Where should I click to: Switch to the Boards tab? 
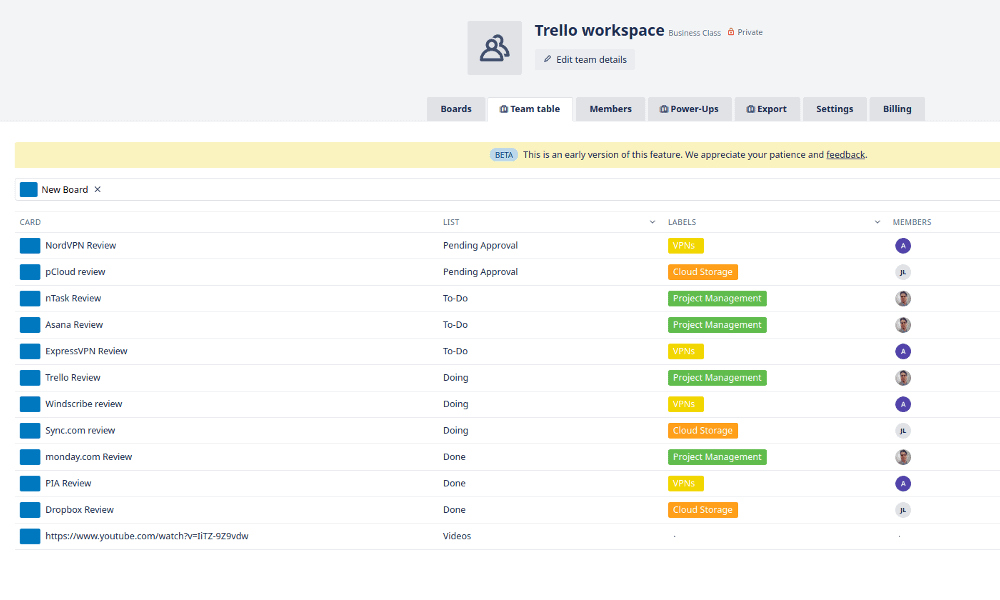click(456, 109)
